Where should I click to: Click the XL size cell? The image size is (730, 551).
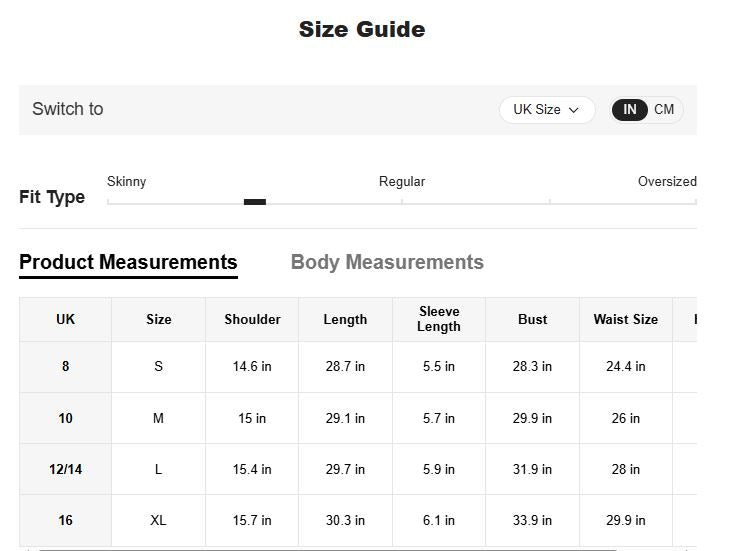pyautogui.click(x=158, y=520)
